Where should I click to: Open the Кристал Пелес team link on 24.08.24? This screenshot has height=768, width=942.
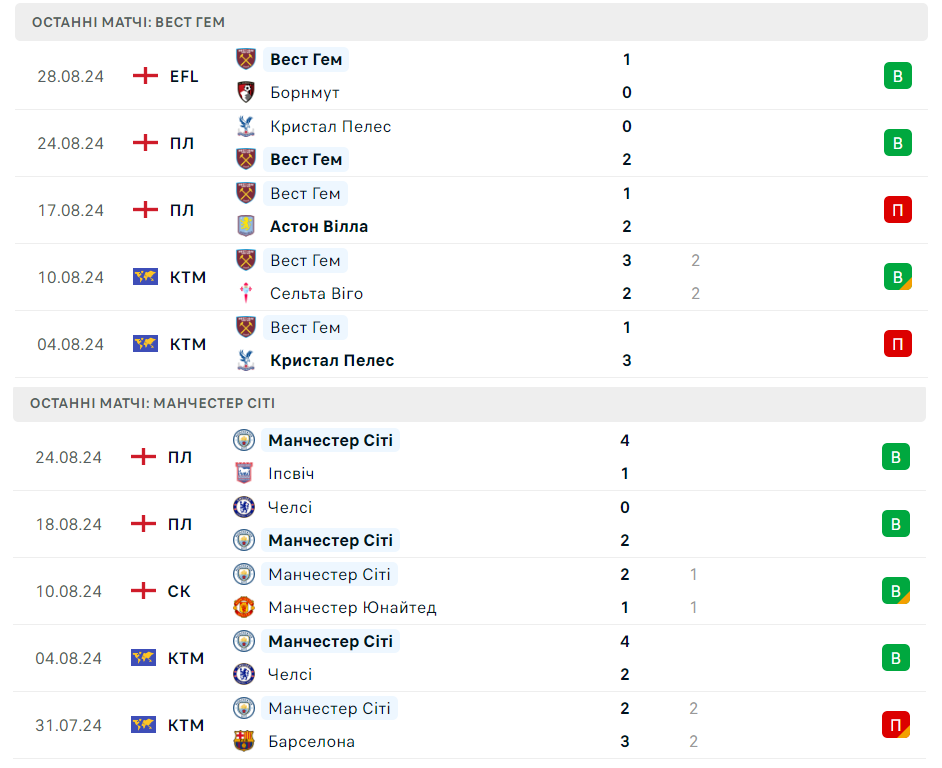click(330, 126)
